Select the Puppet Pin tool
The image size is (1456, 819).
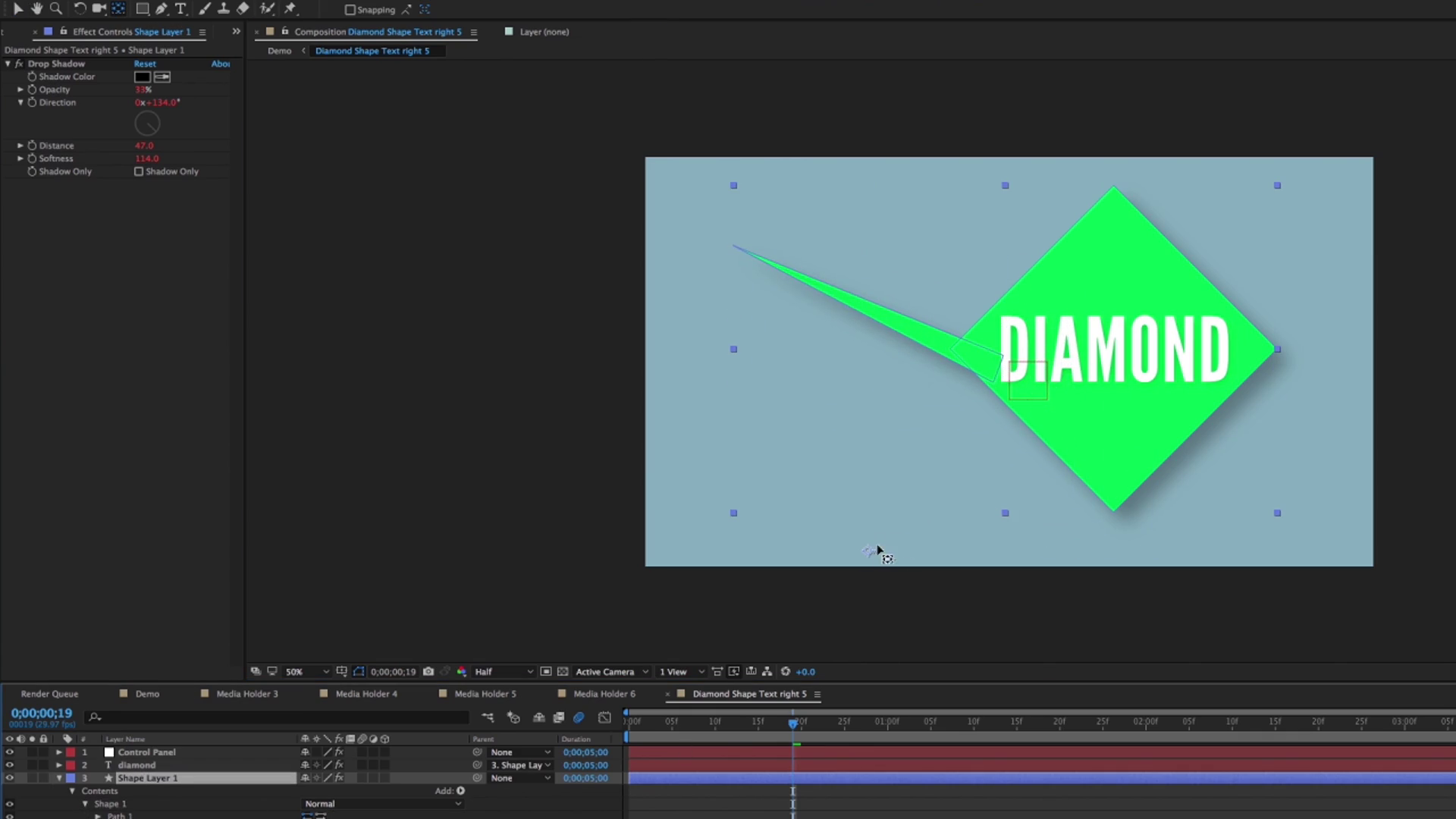pyautogui.click(x=290, y=9)
